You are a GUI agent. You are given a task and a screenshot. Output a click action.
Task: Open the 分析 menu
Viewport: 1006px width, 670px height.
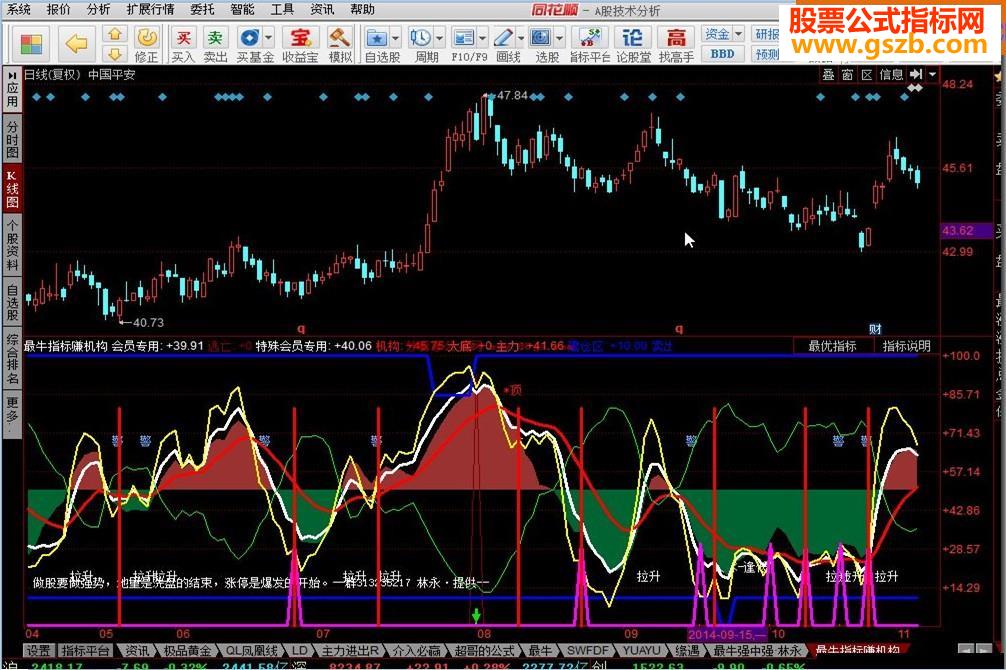point(98,9)
